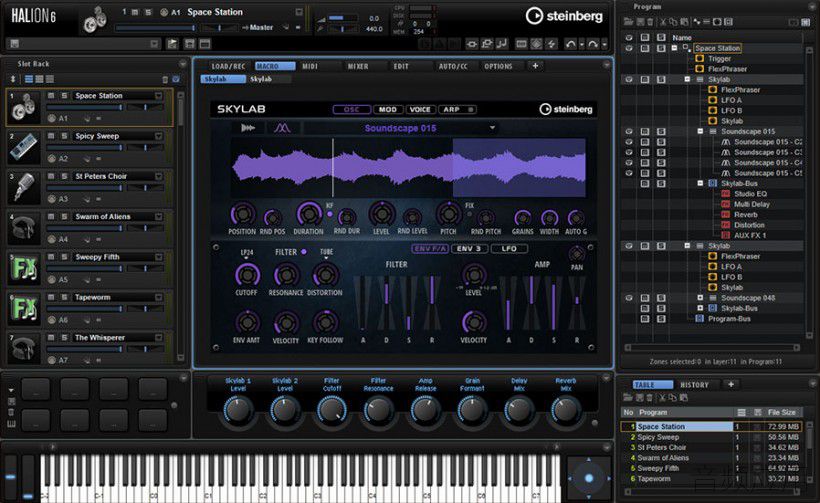Viewport: 820px width, 503px height.
Task: Click the CUTOFF knob in filter section
Action: (x=247, y=275)
